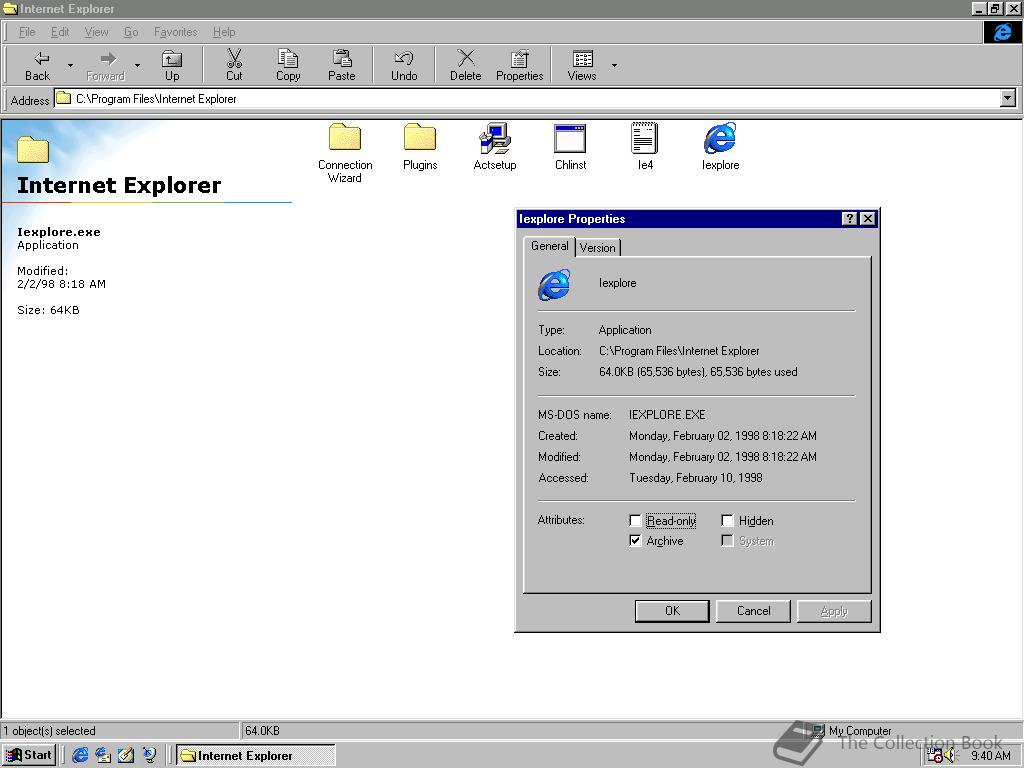Click the Iexplore name field in the dialog

coord(617,283)
